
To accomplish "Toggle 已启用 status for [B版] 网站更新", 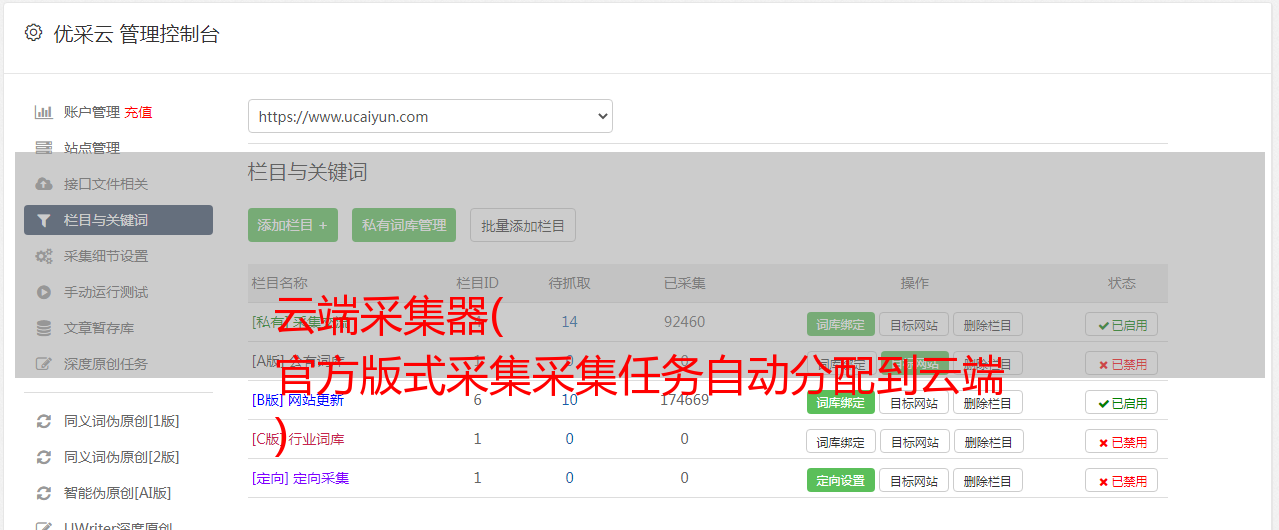I will point(1122,402).
